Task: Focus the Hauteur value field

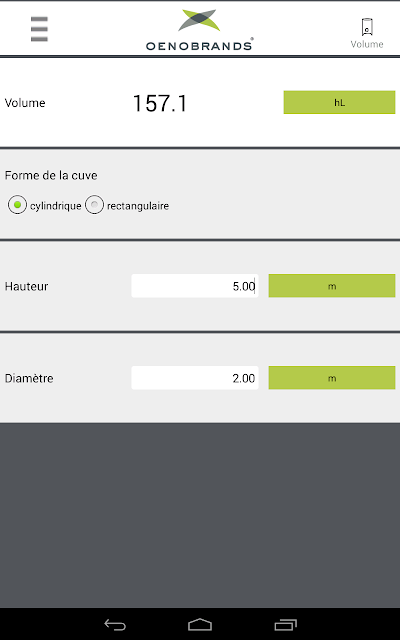Action: (x=195, y=286)
